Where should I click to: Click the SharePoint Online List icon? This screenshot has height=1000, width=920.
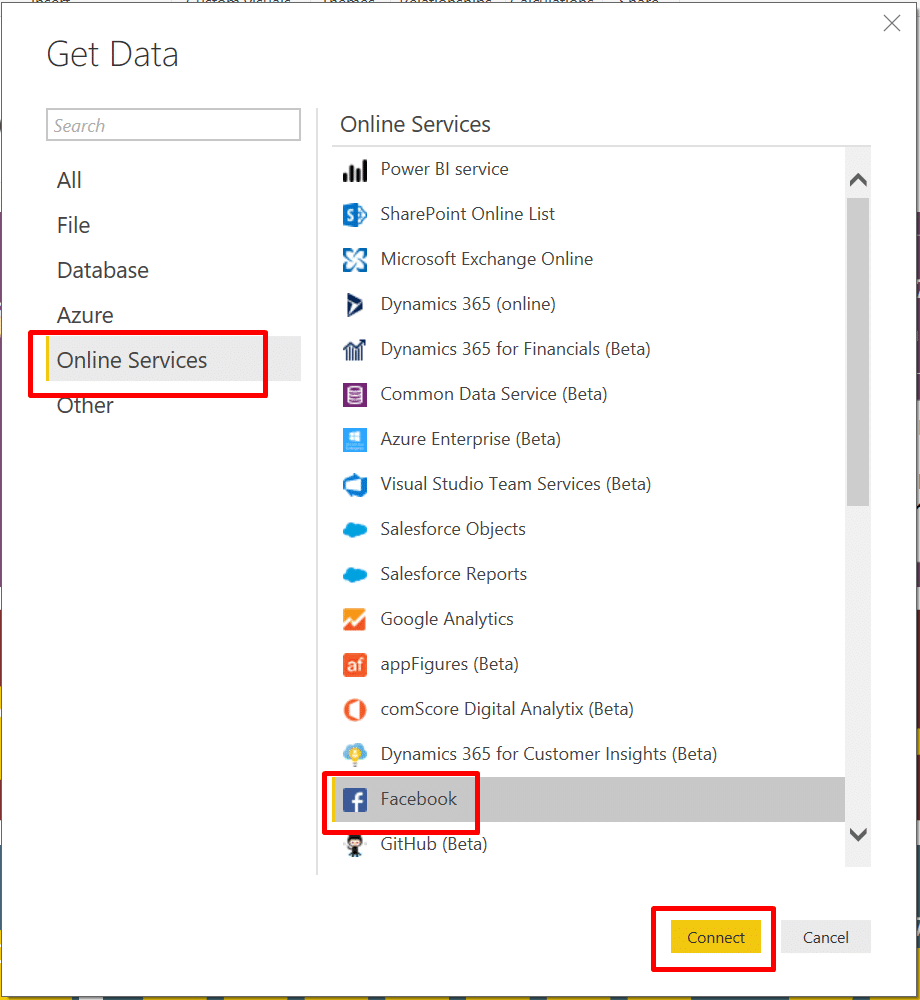(354, 215)
